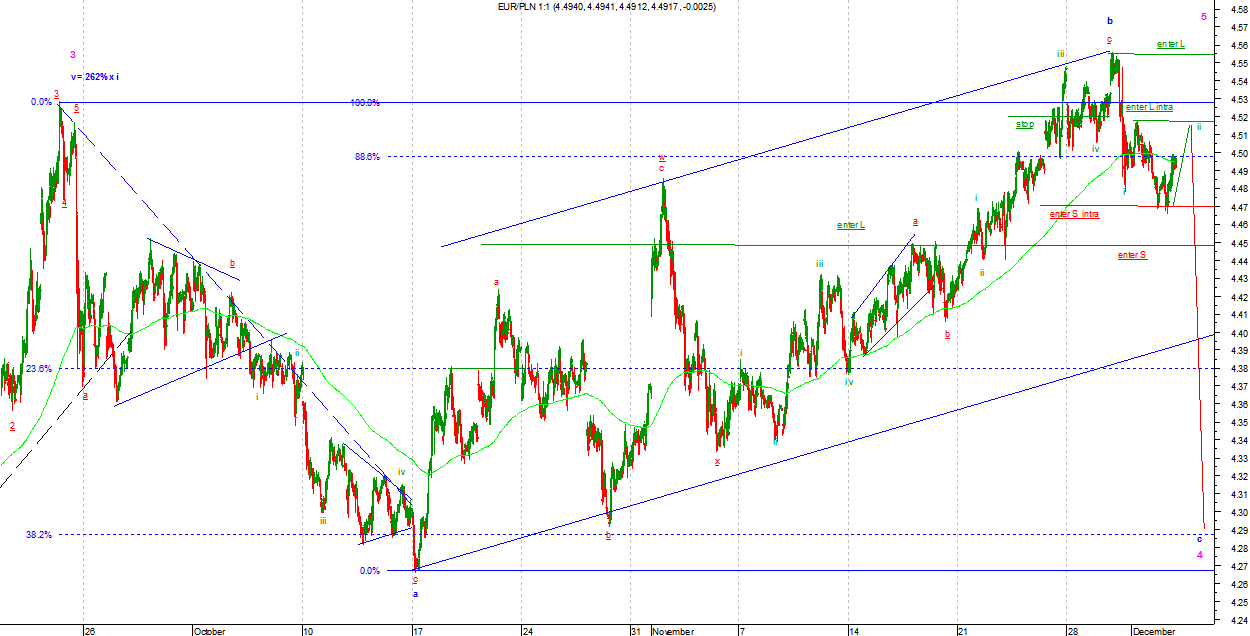1250x636 pixels.
Task: Click the 100.0% Fibonacci label
Action: (364, 102)
